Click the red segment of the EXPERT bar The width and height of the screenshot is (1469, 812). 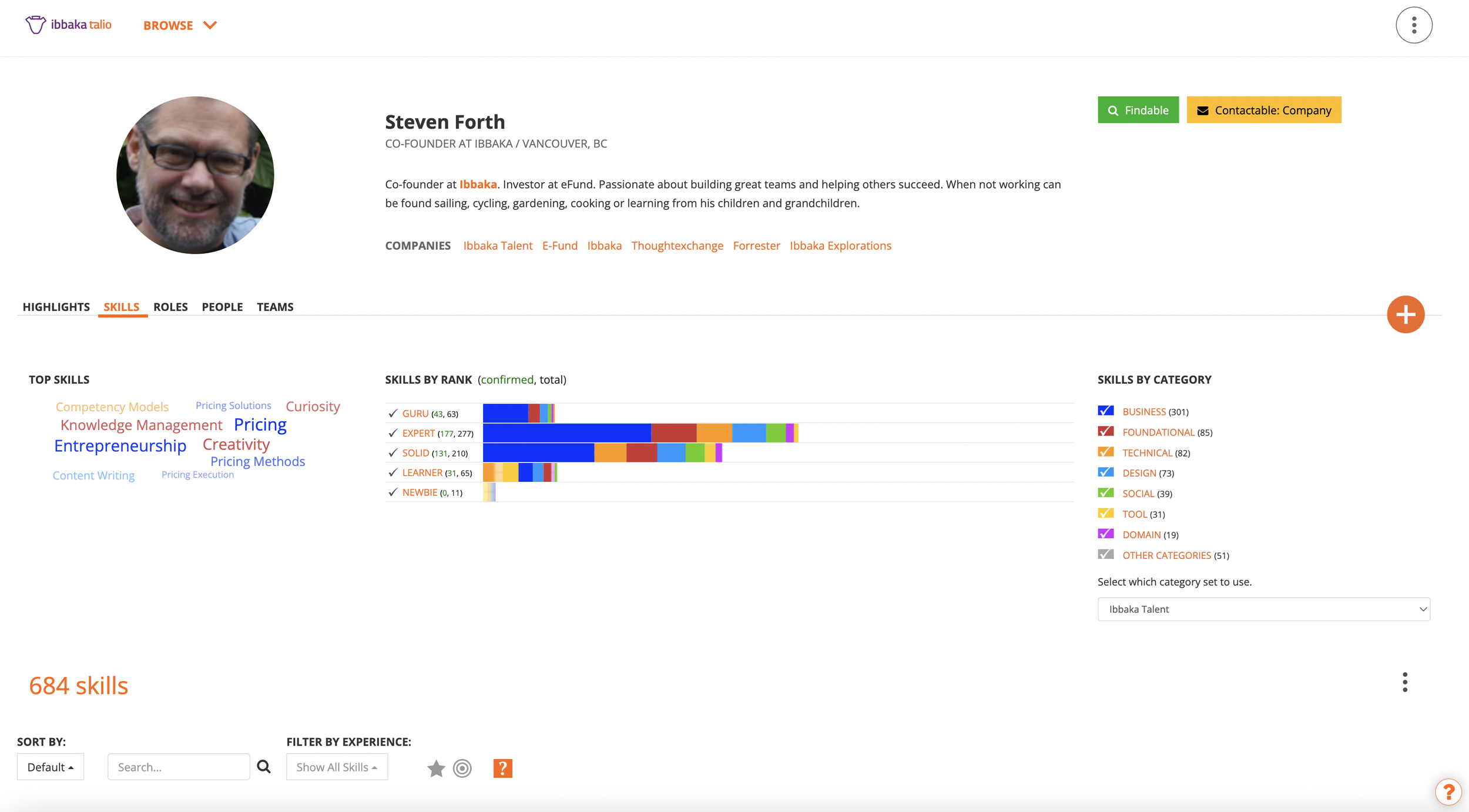674,433
